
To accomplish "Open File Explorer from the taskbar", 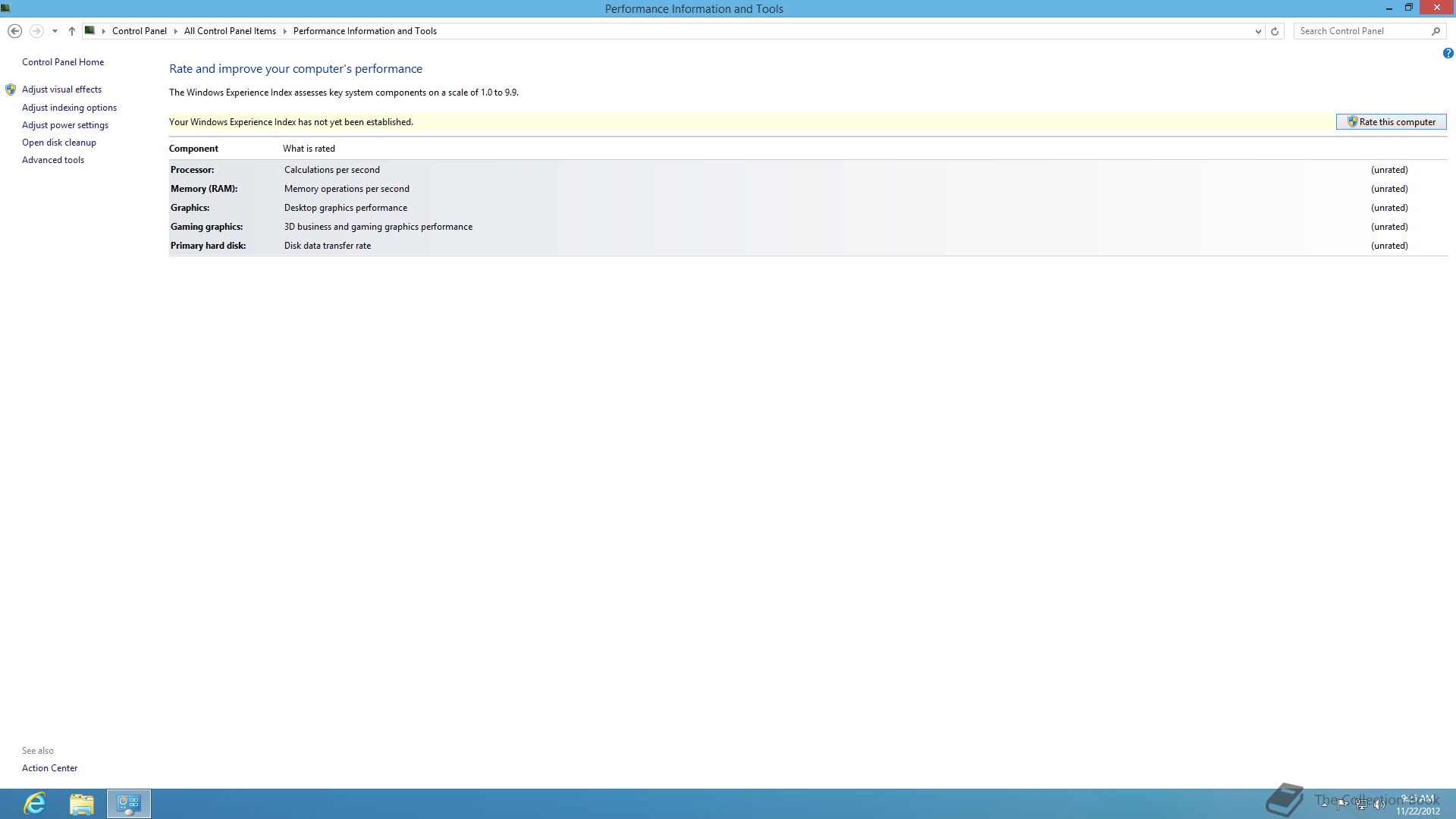I will point(81,804).
